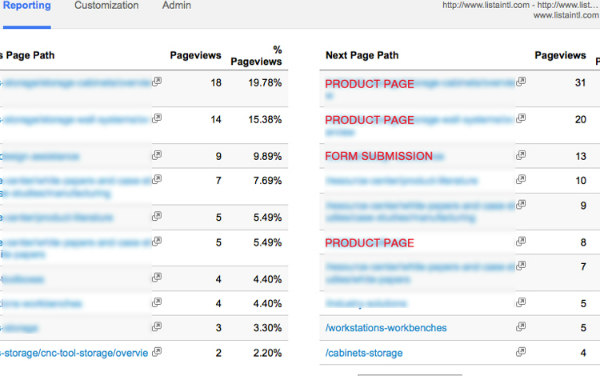This screenshot has height=376, width=600.
Task: Click the PRODUCT PAGE entry with 8 pageviews
Action: tap(370, 243)
